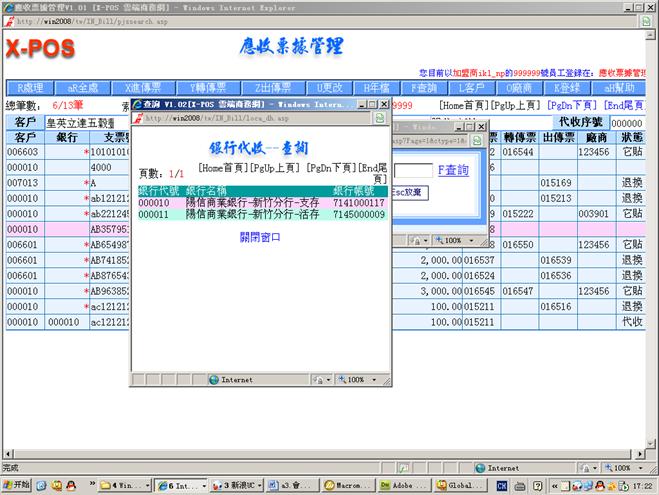Click the F查詢 link in middle window
Viewport: 659px width, 495px height.
coord(452,171)
